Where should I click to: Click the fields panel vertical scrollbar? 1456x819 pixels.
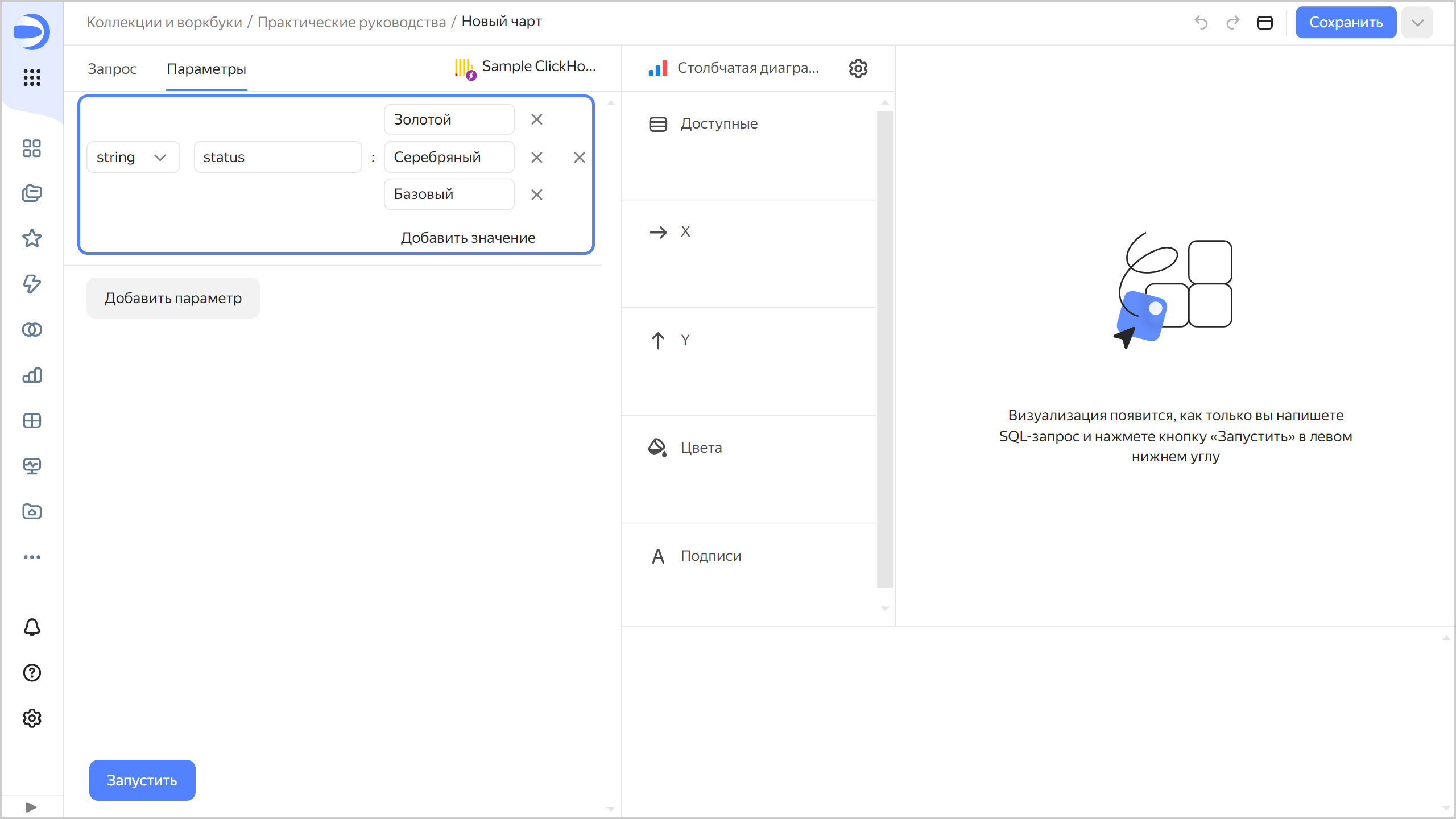(x=884, y=349)
